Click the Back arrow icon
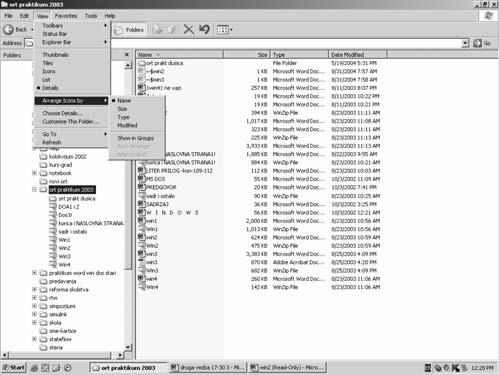Viewport: 499px width, 375px height. (x=8, y=30)
